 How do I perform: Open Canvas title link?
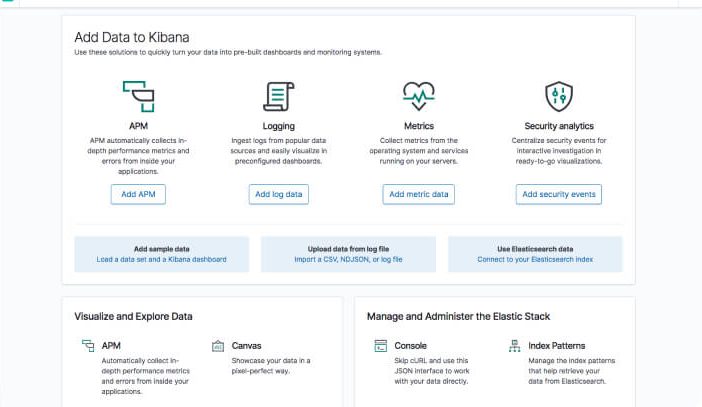(246, 346)
